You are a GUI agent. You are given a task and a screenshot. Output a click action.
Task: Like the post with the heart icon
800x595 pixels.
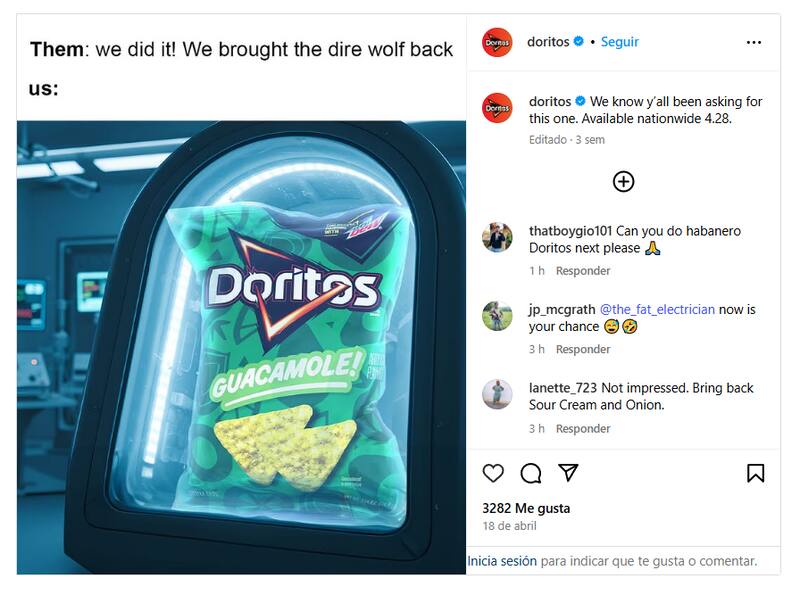coord(493,473)
